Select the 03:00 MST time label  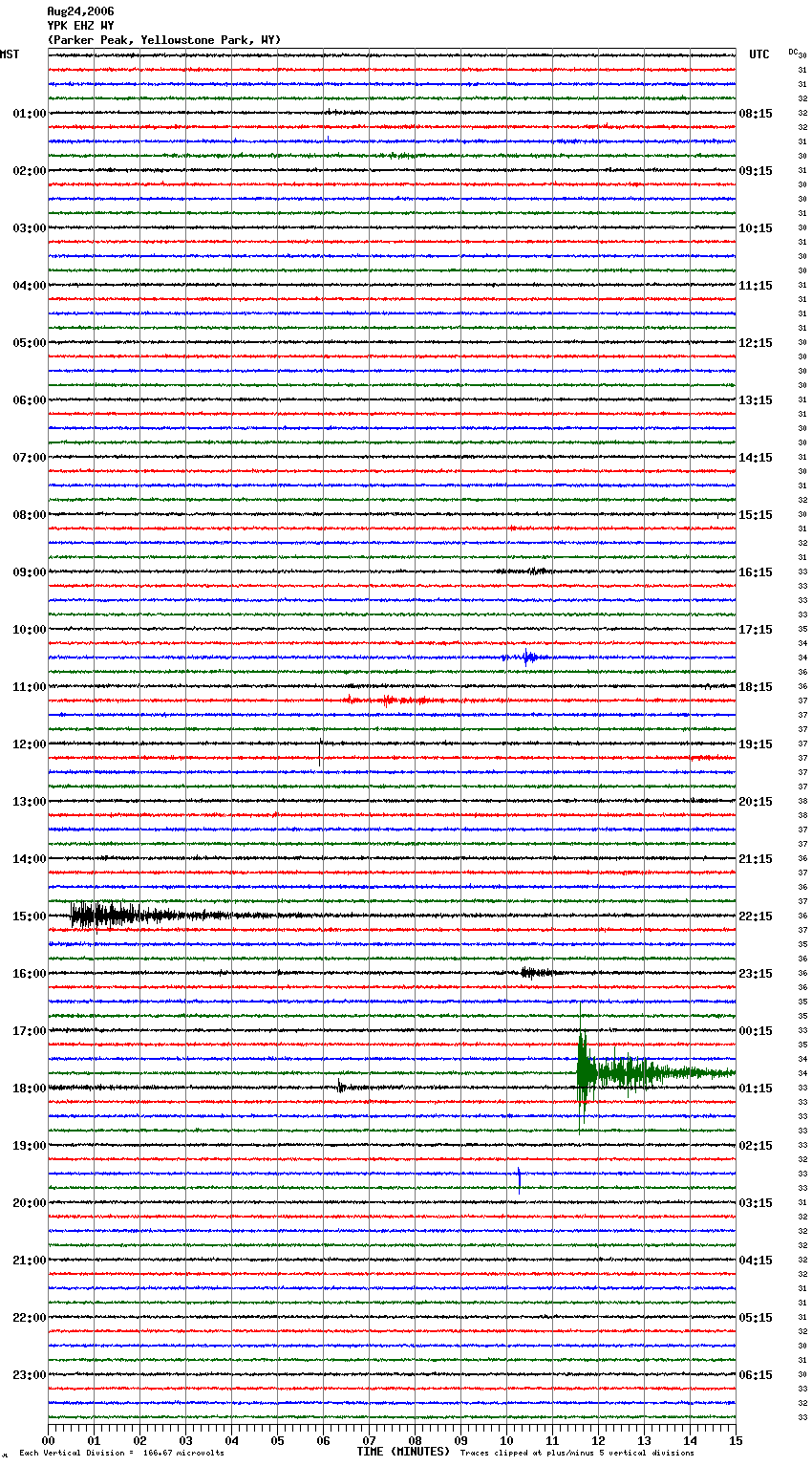pos(29,228)
